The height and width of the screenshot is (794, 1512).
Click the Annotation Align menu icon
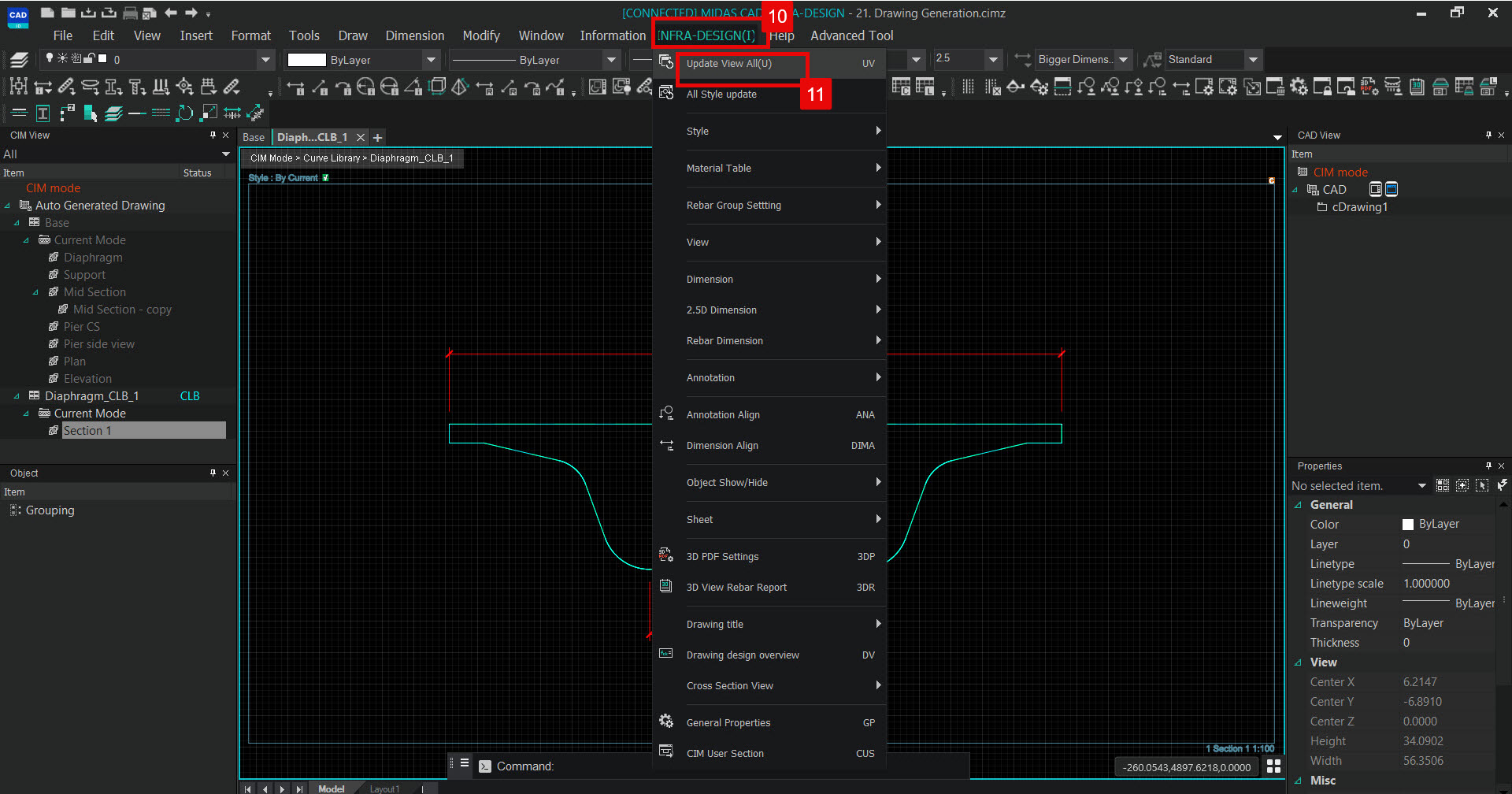(666, 414)
